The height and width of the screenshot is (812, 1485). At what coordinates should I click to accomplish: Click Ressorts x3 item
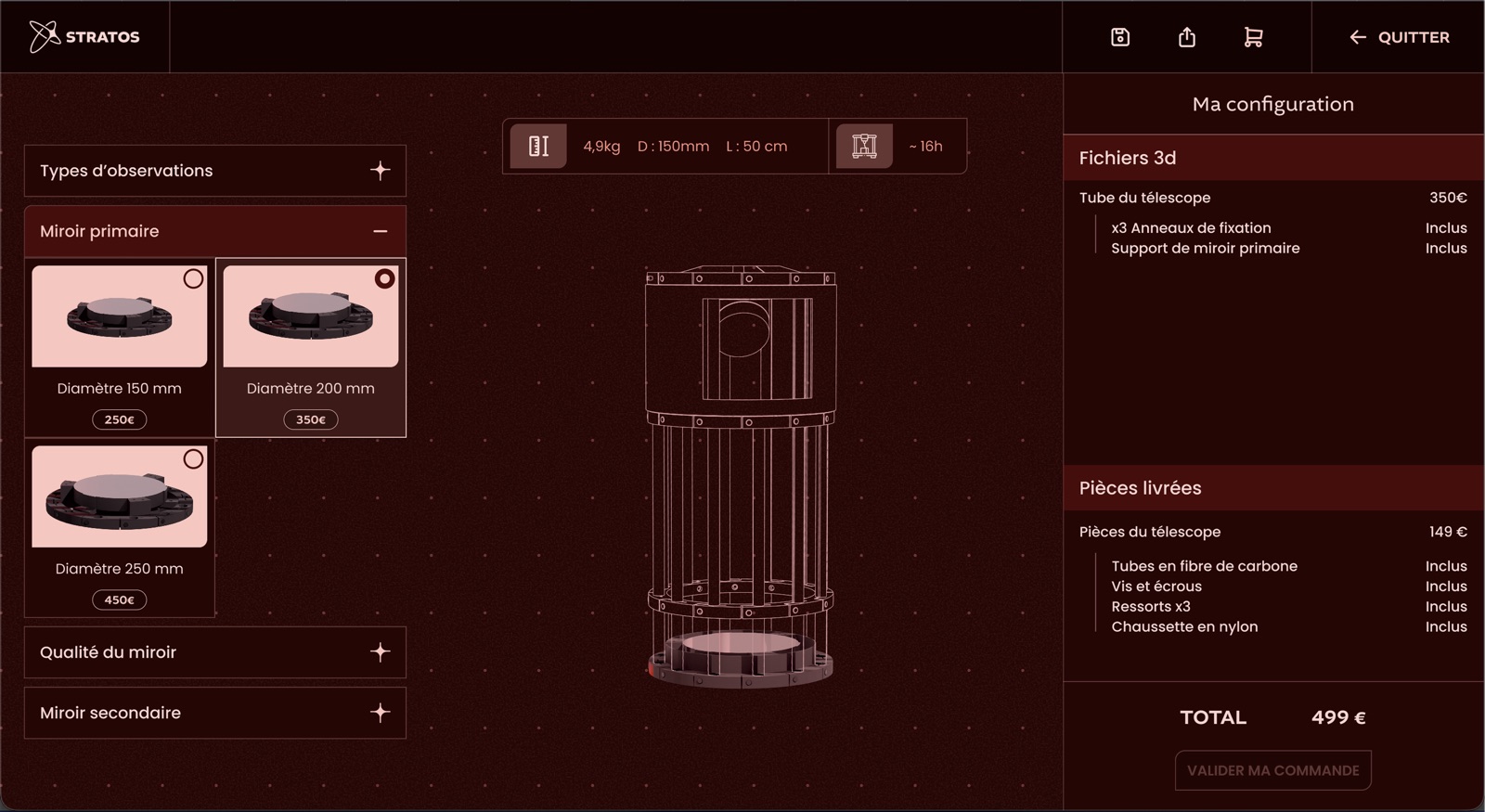[1151, 607]
